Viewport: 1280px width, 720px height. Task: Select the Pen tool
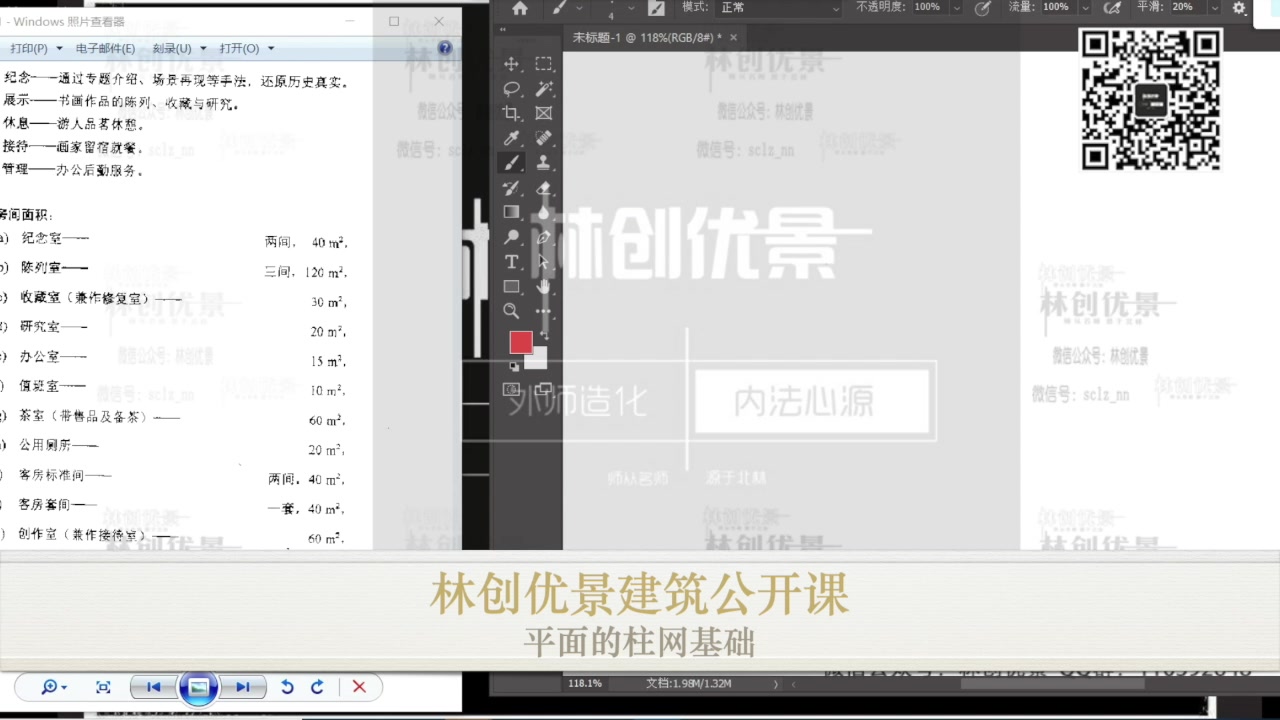click(x=543, y=237)
